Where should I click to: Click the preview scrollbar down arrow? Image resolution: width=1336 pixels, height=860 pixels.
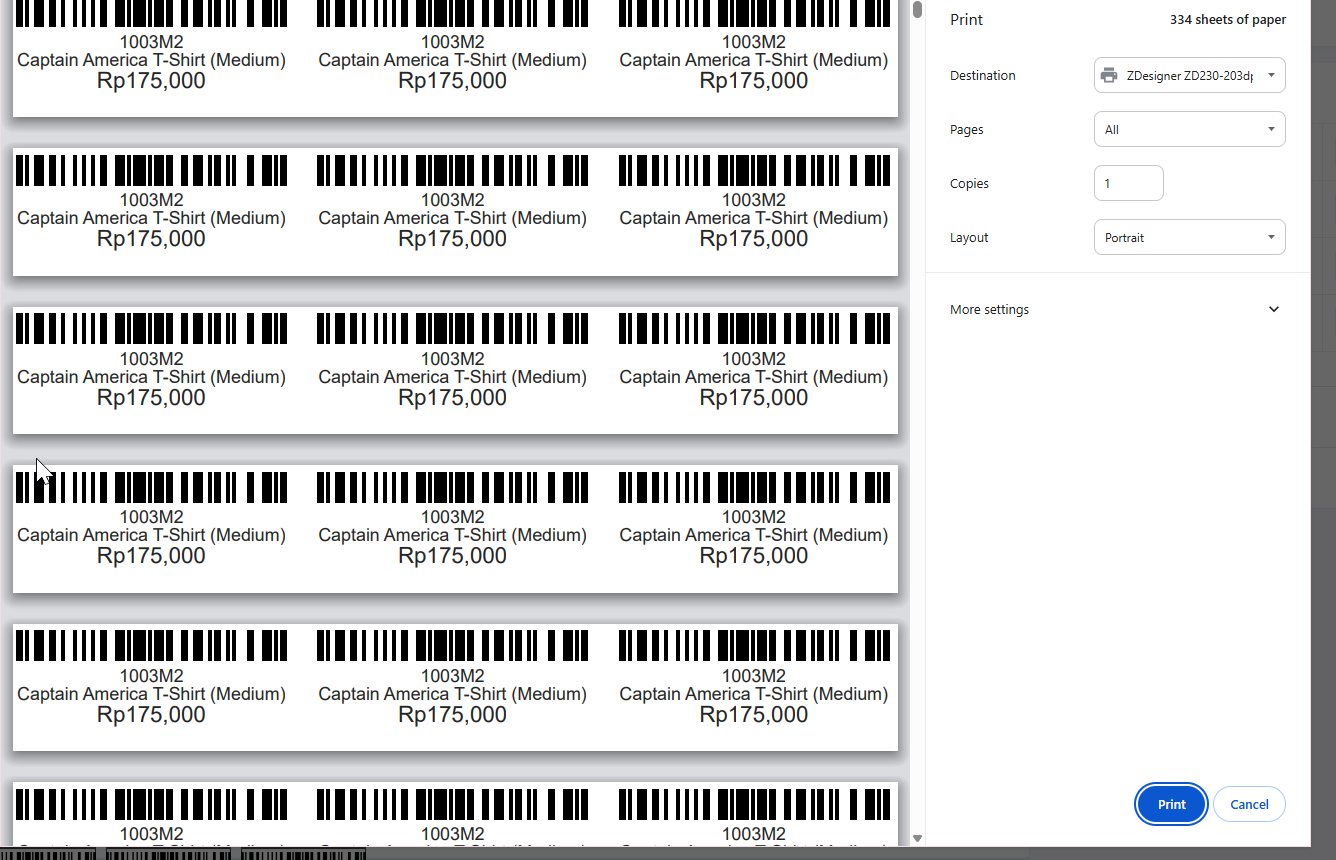[917, 838]
